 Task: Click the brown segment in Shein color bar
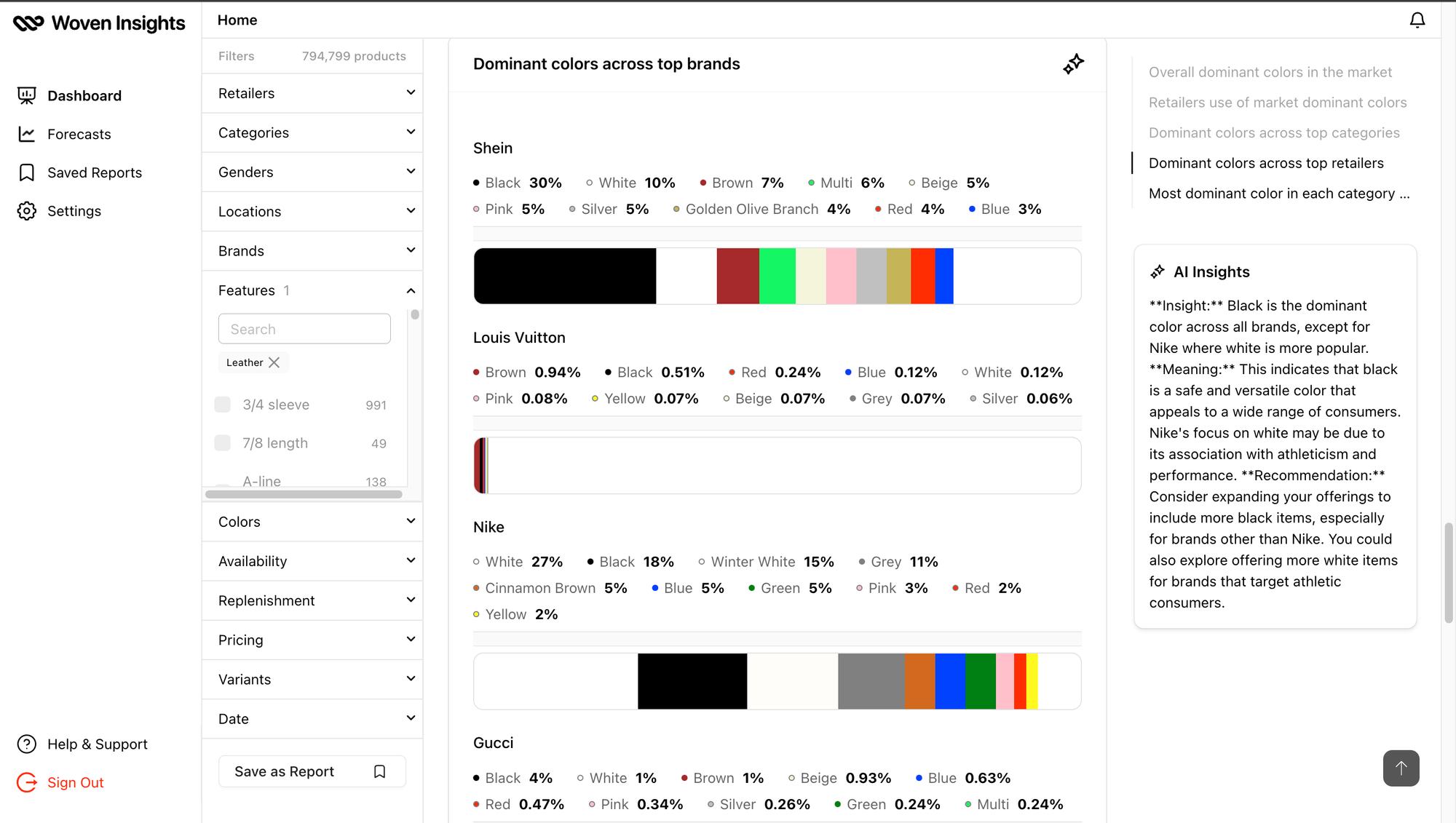pyautogui.click(x=738, y=276)
